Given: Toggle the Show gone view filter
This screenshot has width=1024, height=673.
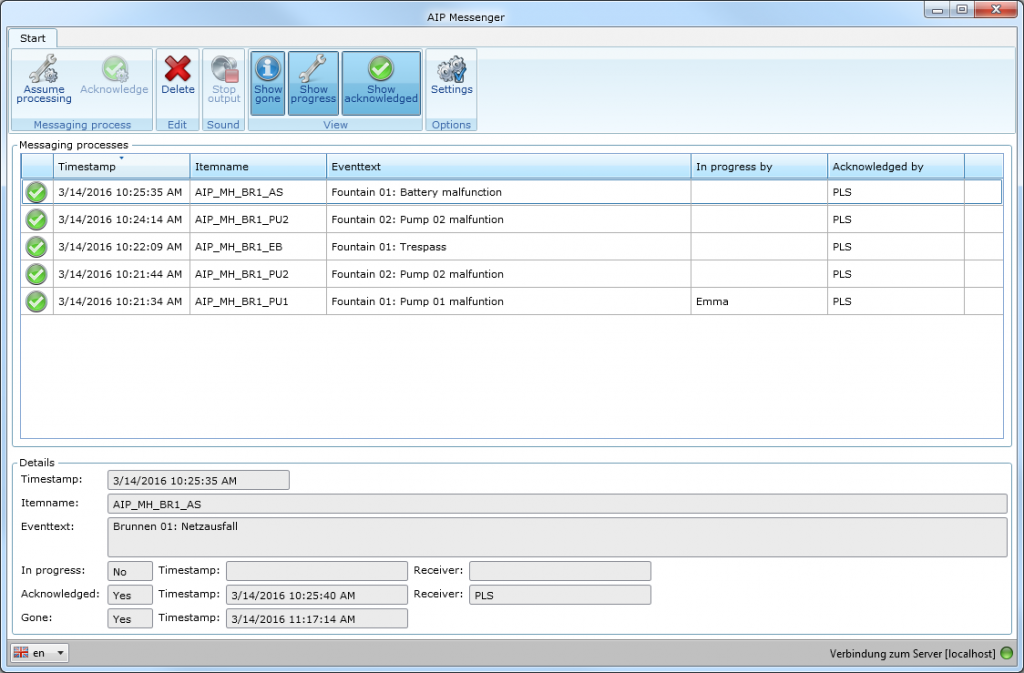Looking at the screenshot, I should pyautogui.click(x=268, y=82).
